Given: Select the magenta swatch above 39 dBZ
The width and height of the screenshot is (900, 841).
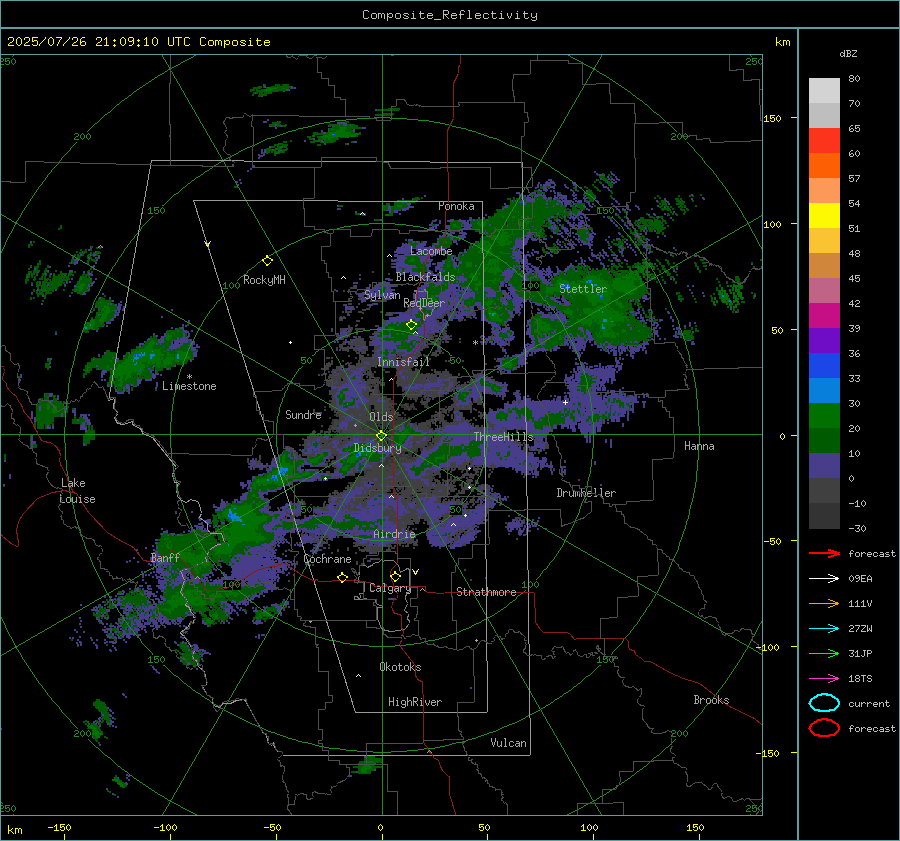Looking at the screenshot, I should (x=824, y=315).
